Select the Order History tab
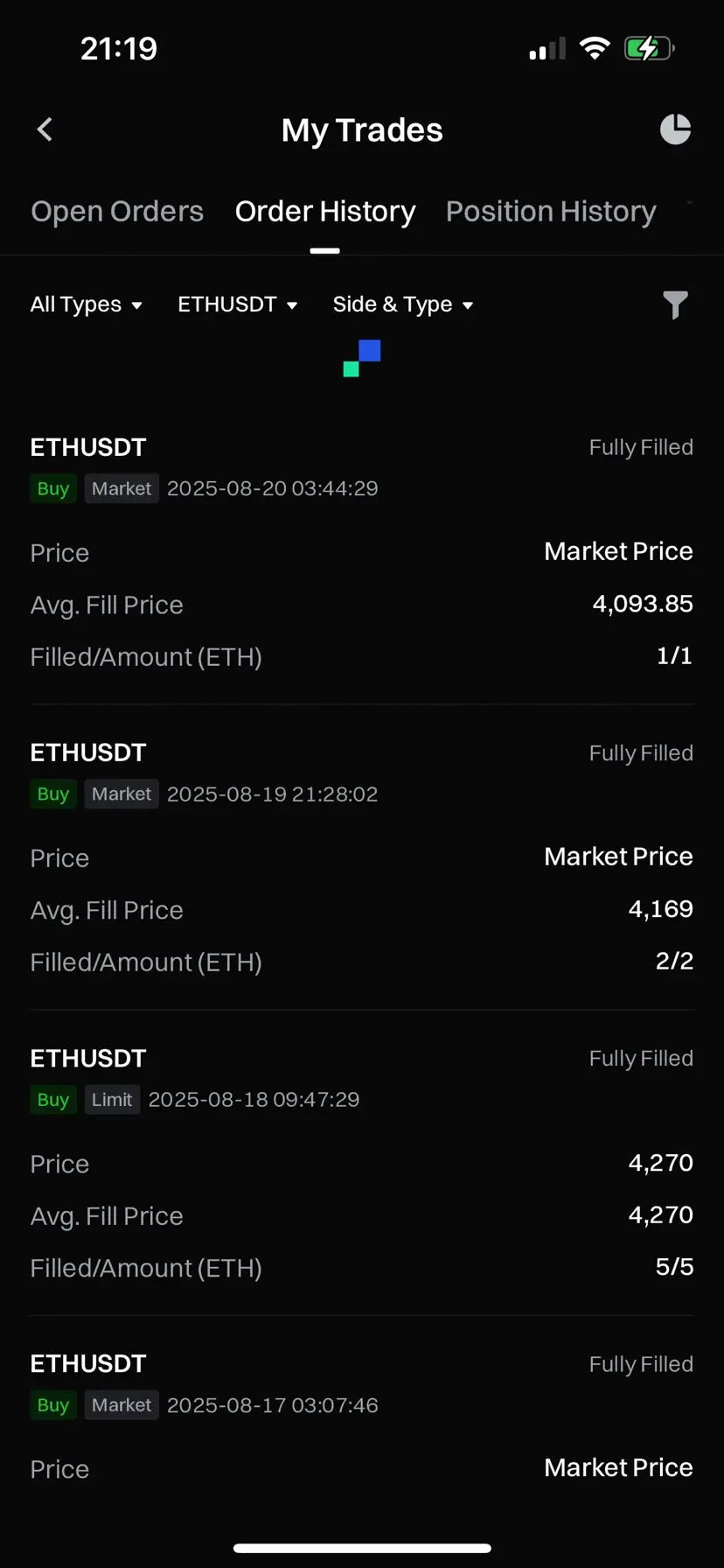Viewport: 724px width, 1568px height. click(x=325, y=212)
